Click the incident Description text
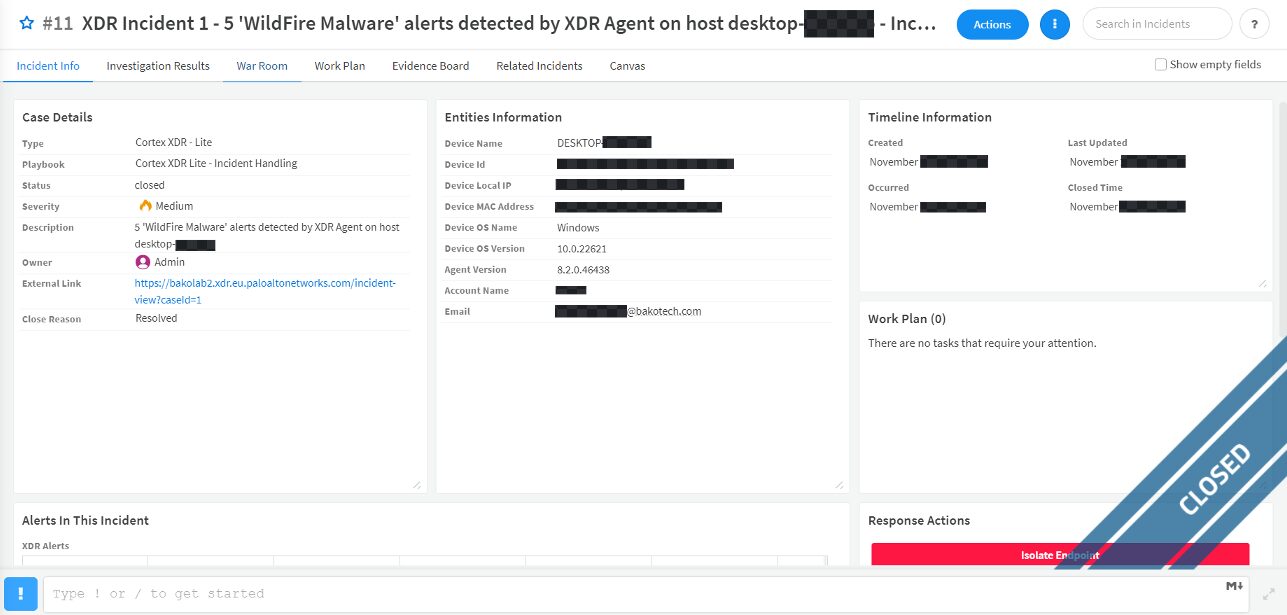This screenshot has height=615, width=1287. tap(267, 235)
